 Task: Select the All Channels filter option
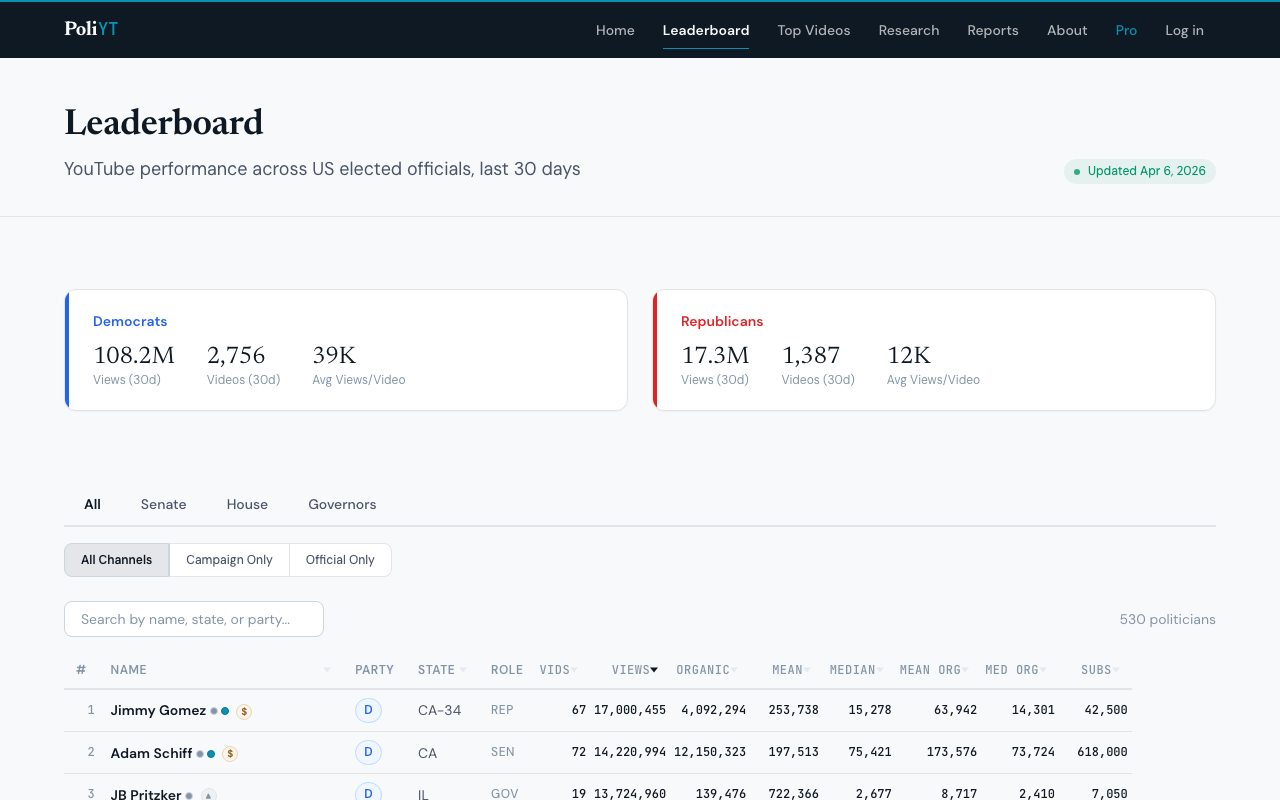(x=117, y=560)
